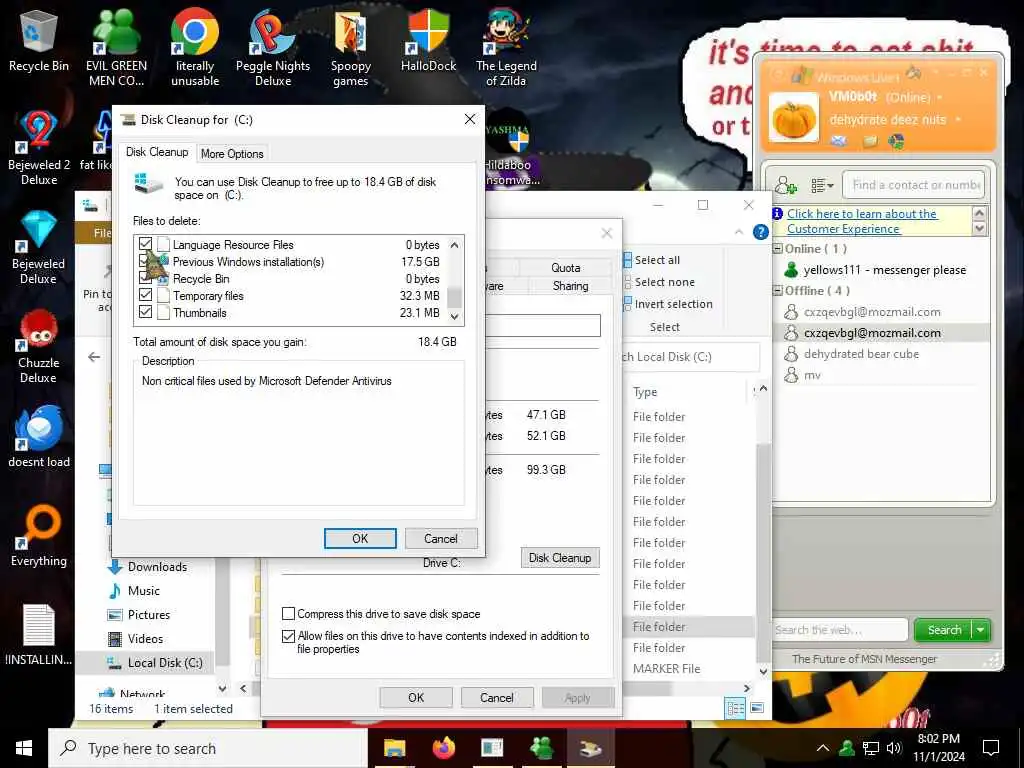
Task: Click the system tray volume icon
Action: [x=894, y=748]
